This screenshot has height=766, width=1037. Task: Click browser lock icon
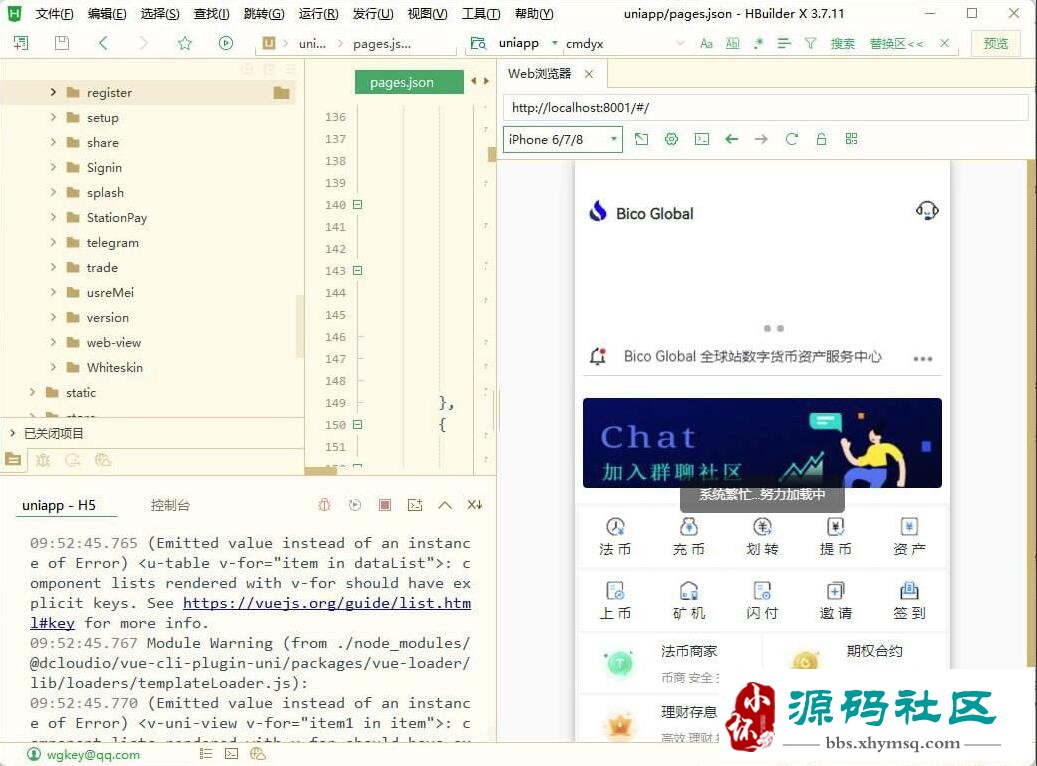point(821,139)
